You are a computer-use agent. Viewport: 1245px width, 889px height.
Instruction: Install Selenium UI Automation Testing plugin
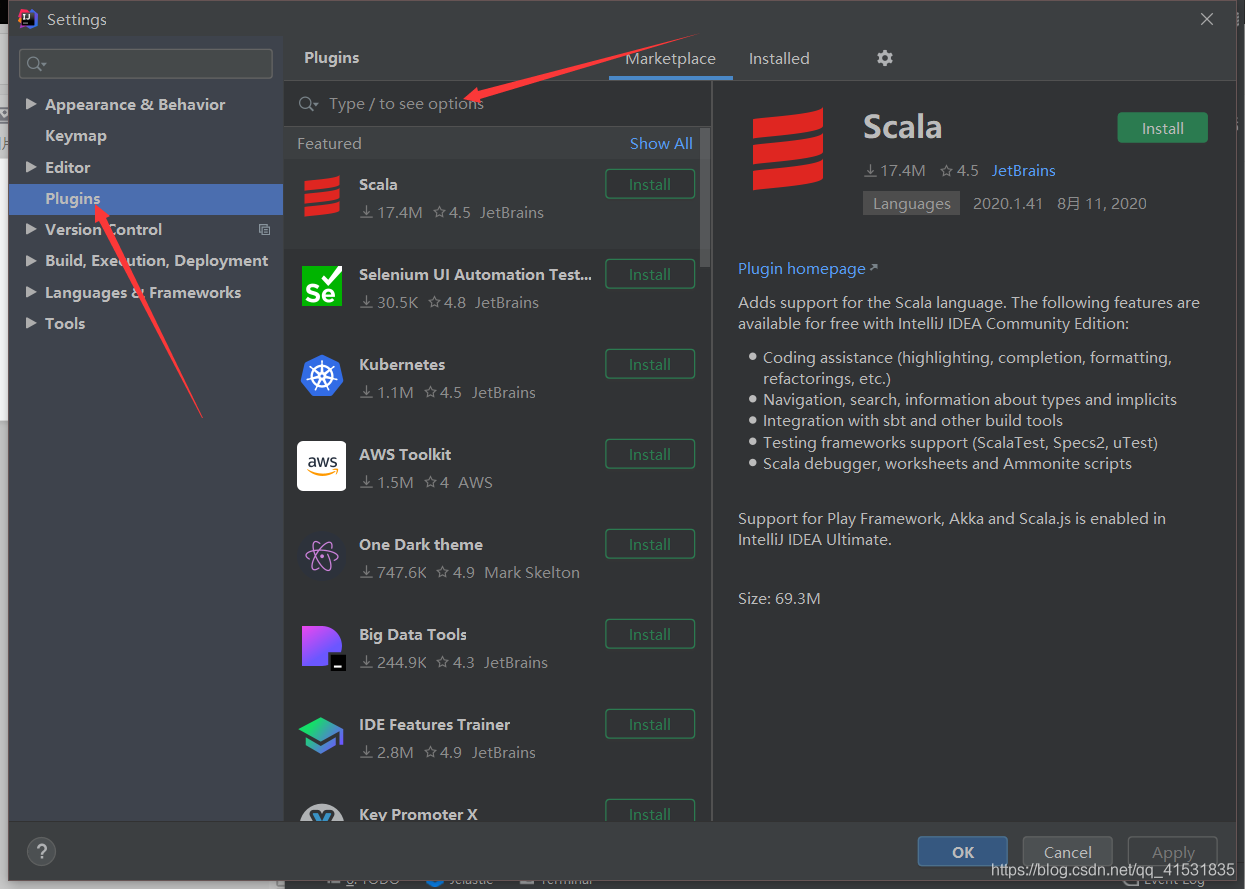tap(650, 275)
